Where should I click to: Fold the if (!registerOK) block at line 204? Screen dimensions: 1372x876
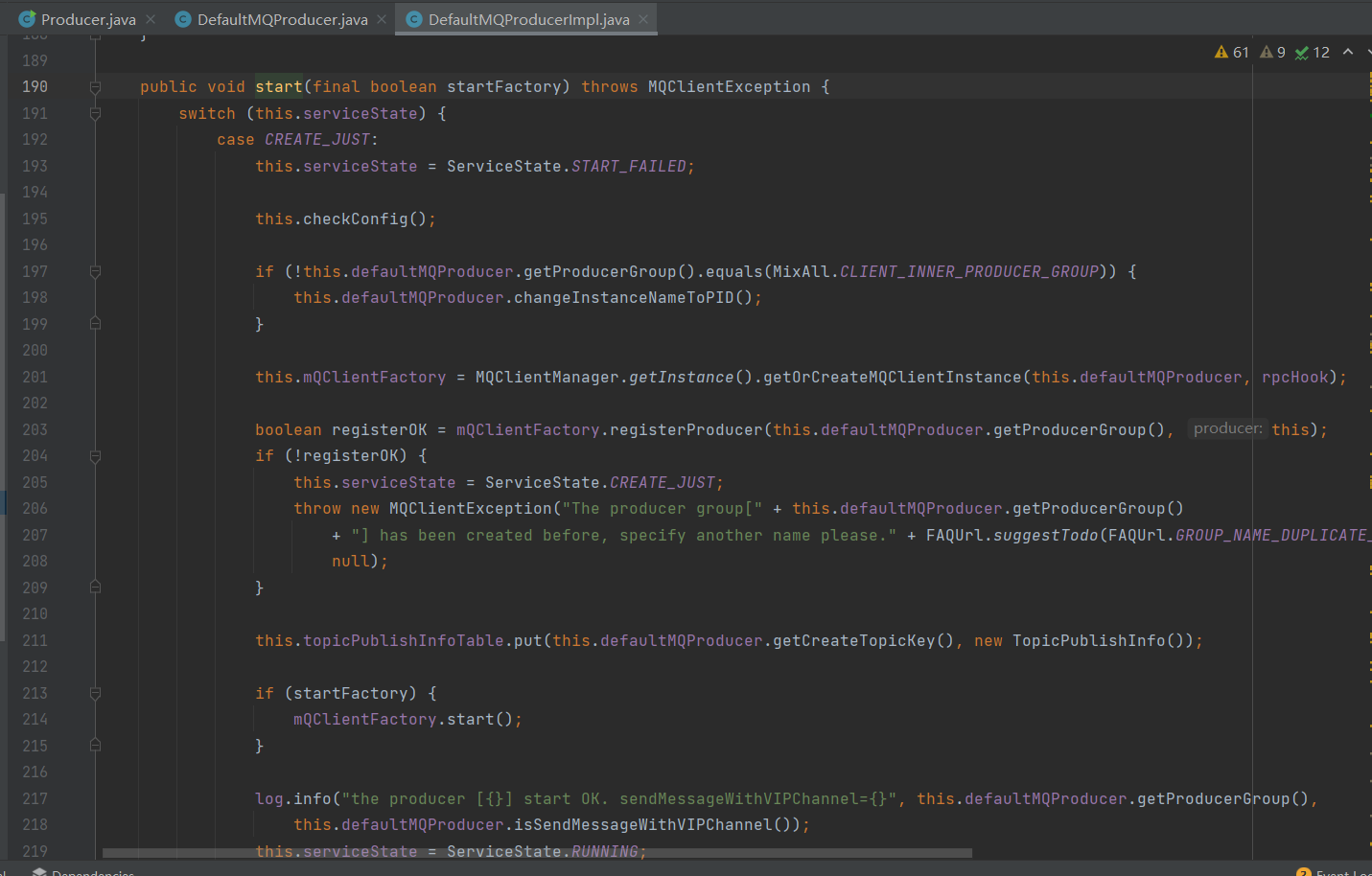(x=95, y=456)
